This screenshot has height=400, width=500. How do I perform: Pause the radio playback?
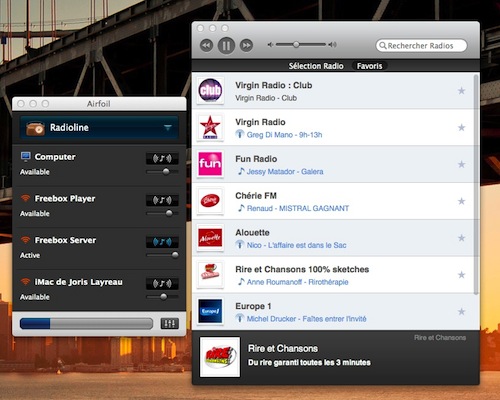[x=226, y=45]
